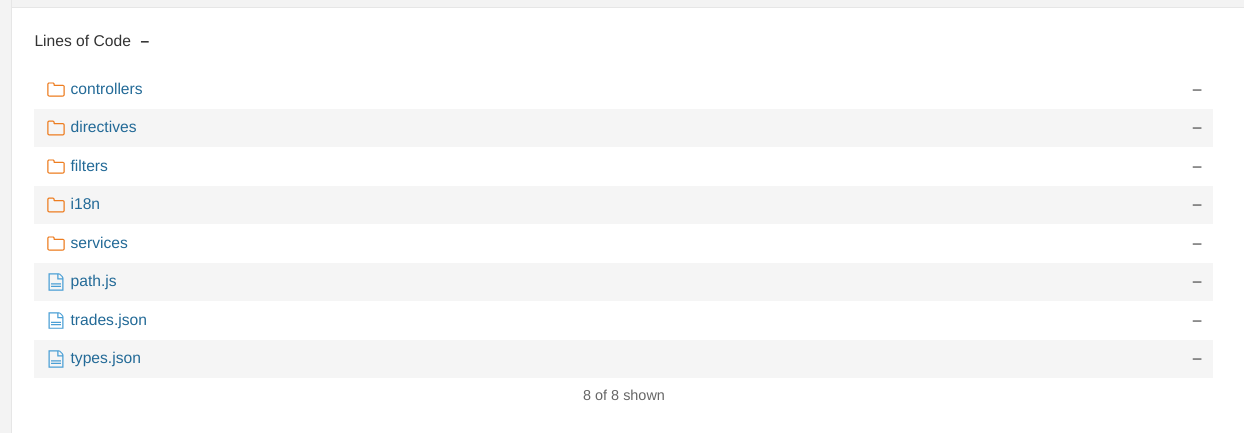Click the trades.json file icon
Screen dimensions: 1244x433
tap(56, 321)
